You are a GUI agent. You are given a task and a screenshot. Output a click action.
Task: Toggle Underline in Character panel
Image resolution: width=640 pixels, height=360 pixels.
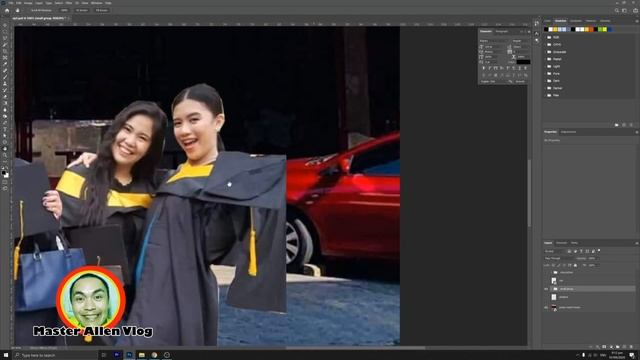(x=520, y=68)
